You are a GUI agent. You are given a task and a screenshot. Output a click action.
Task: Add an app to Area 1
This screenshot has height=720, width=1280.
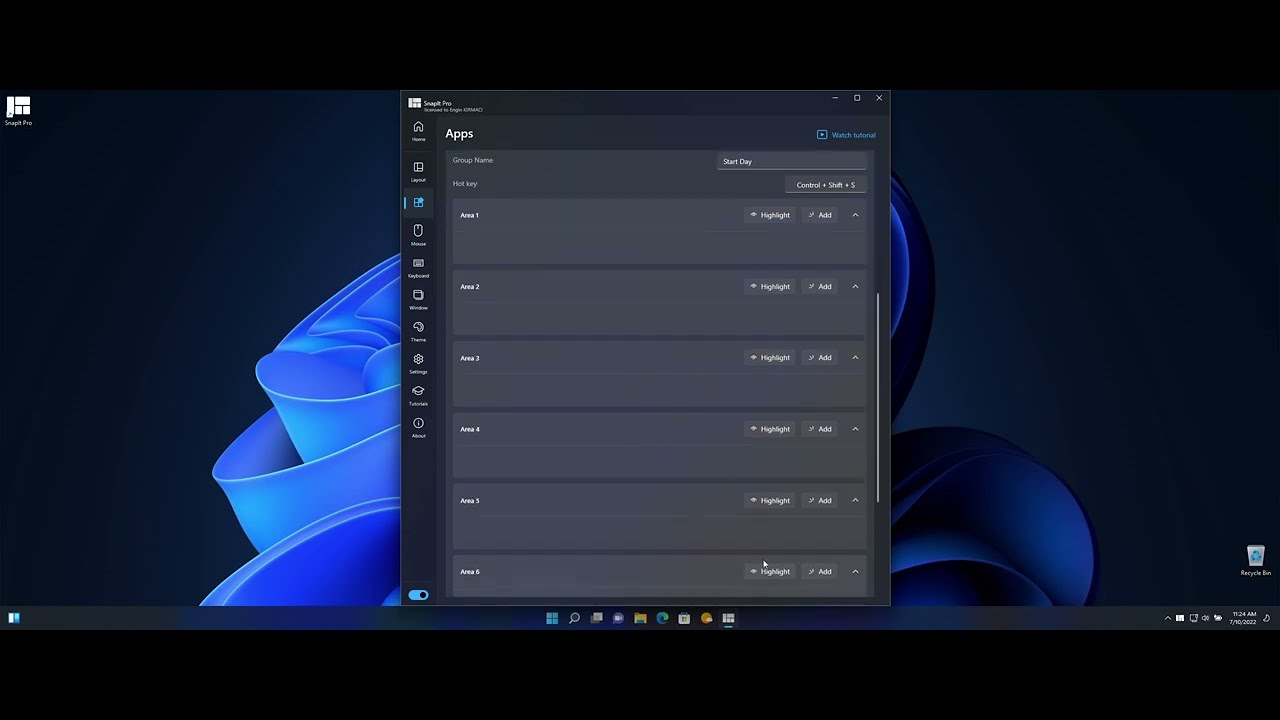coord(820,215)
